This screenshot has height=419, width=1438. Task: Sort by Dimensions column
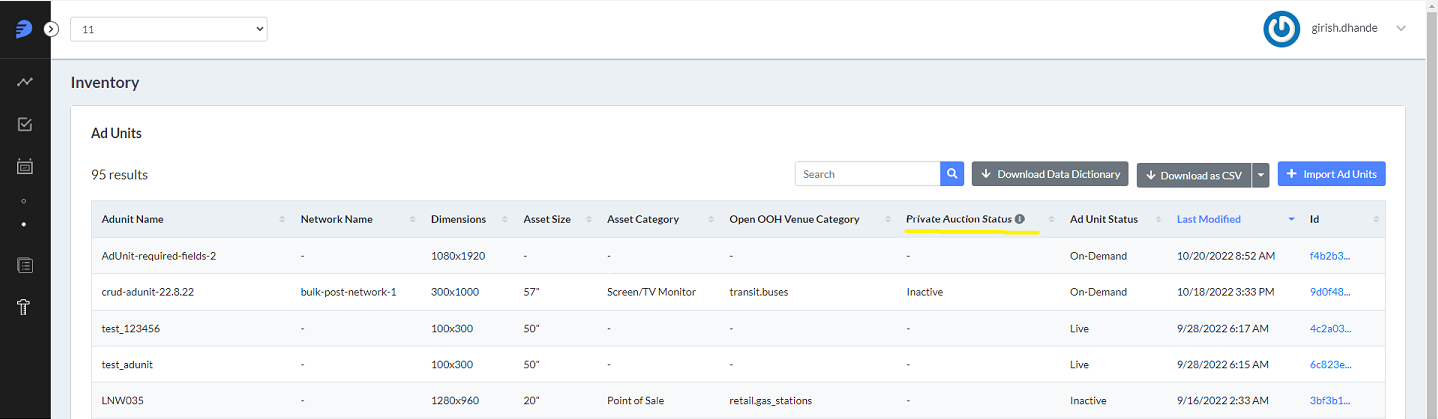click(467, 219)
